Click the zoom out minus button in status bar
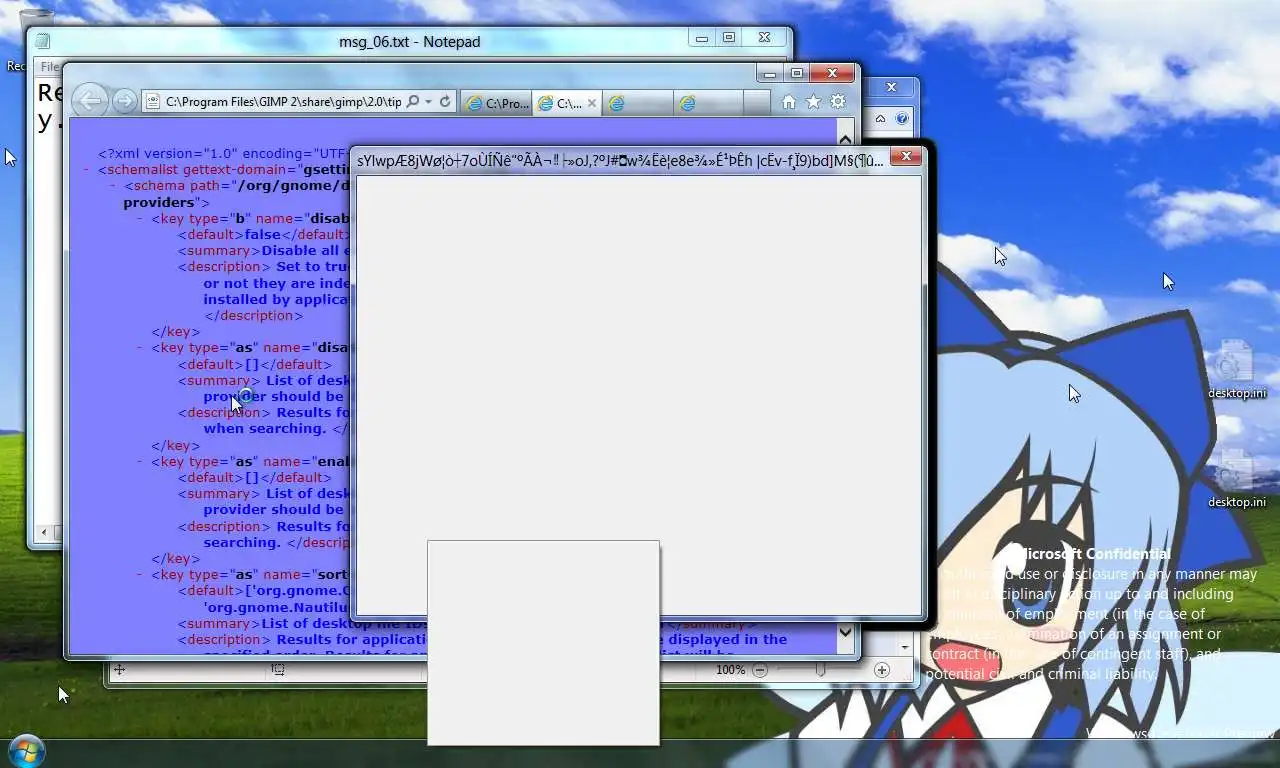This screenshot has height=768, width=1280. click(x=760, y=670)
